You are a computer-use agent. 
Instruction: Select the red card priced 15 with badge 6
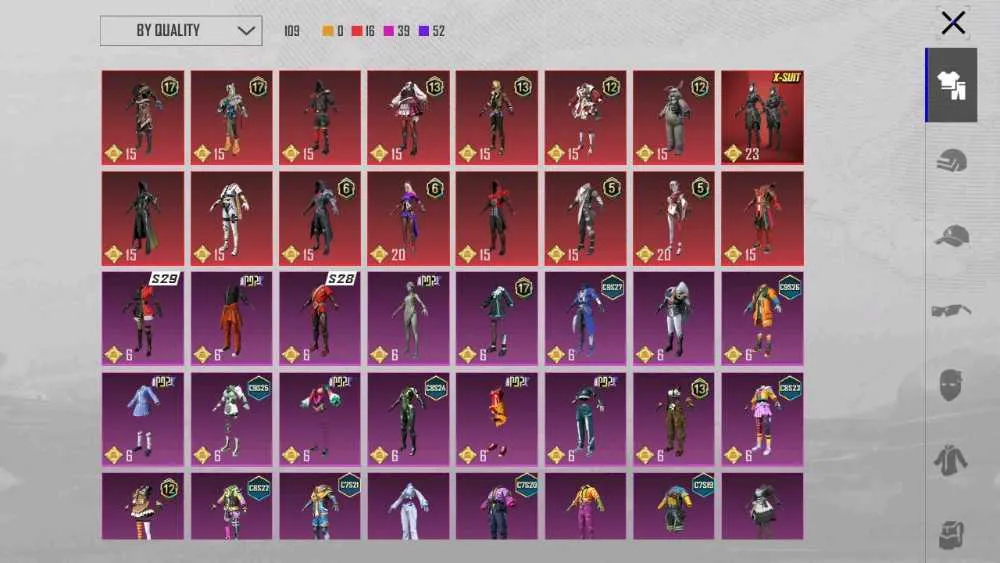click(320, 218)
